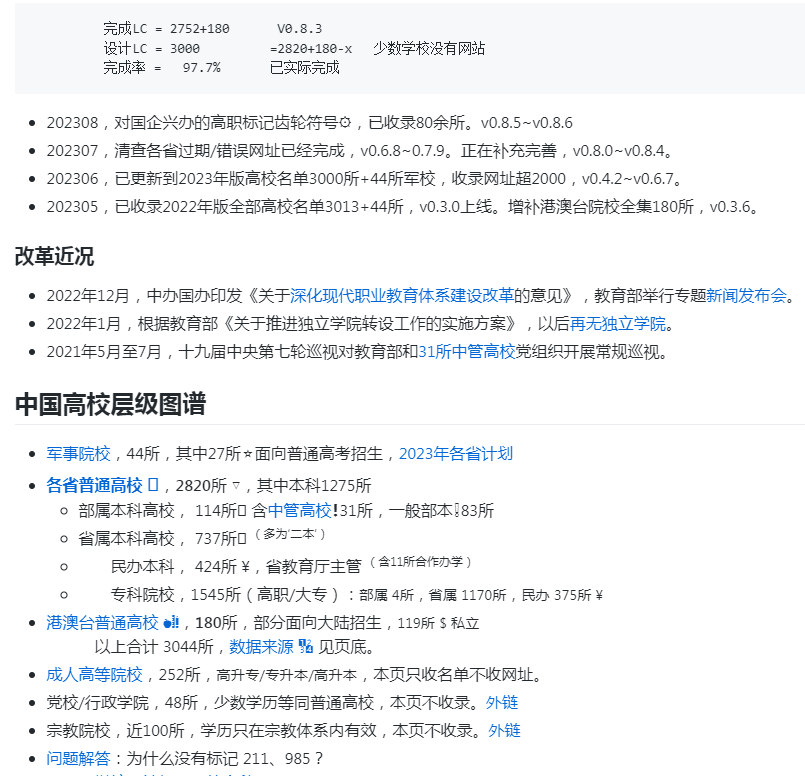This screenshot has height=776, width=805.
Task: Open the 中管高校 link under 部属本科高校
Action: point(299,510)
